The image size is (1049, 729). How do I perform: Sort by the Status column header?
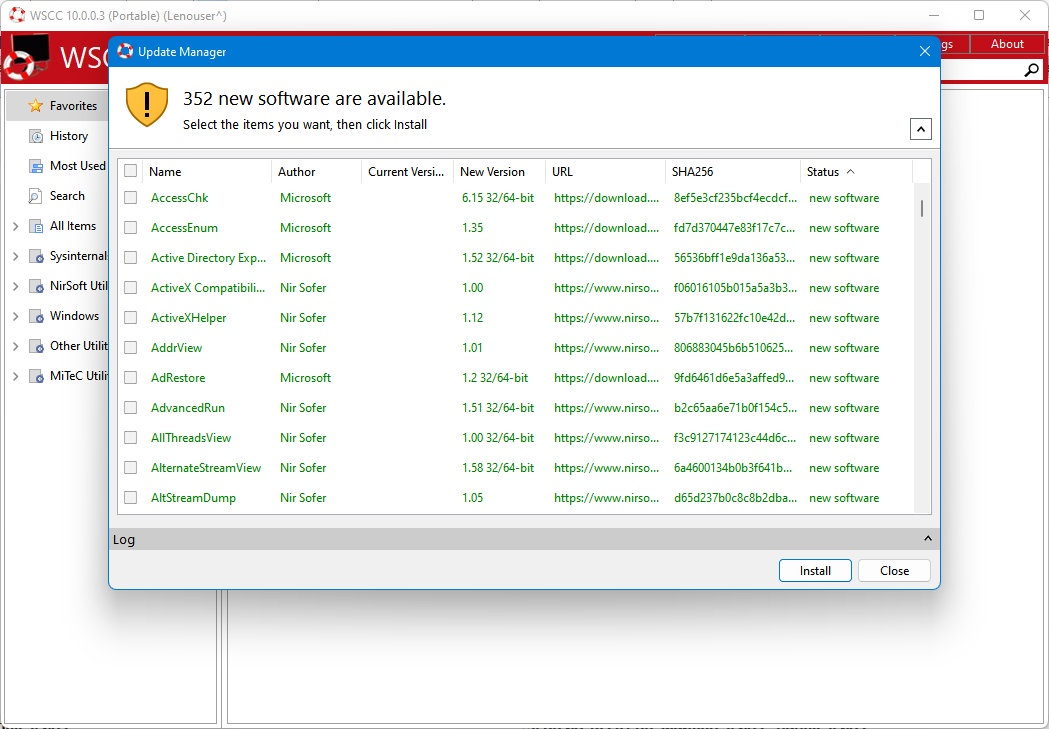[856, 172]
